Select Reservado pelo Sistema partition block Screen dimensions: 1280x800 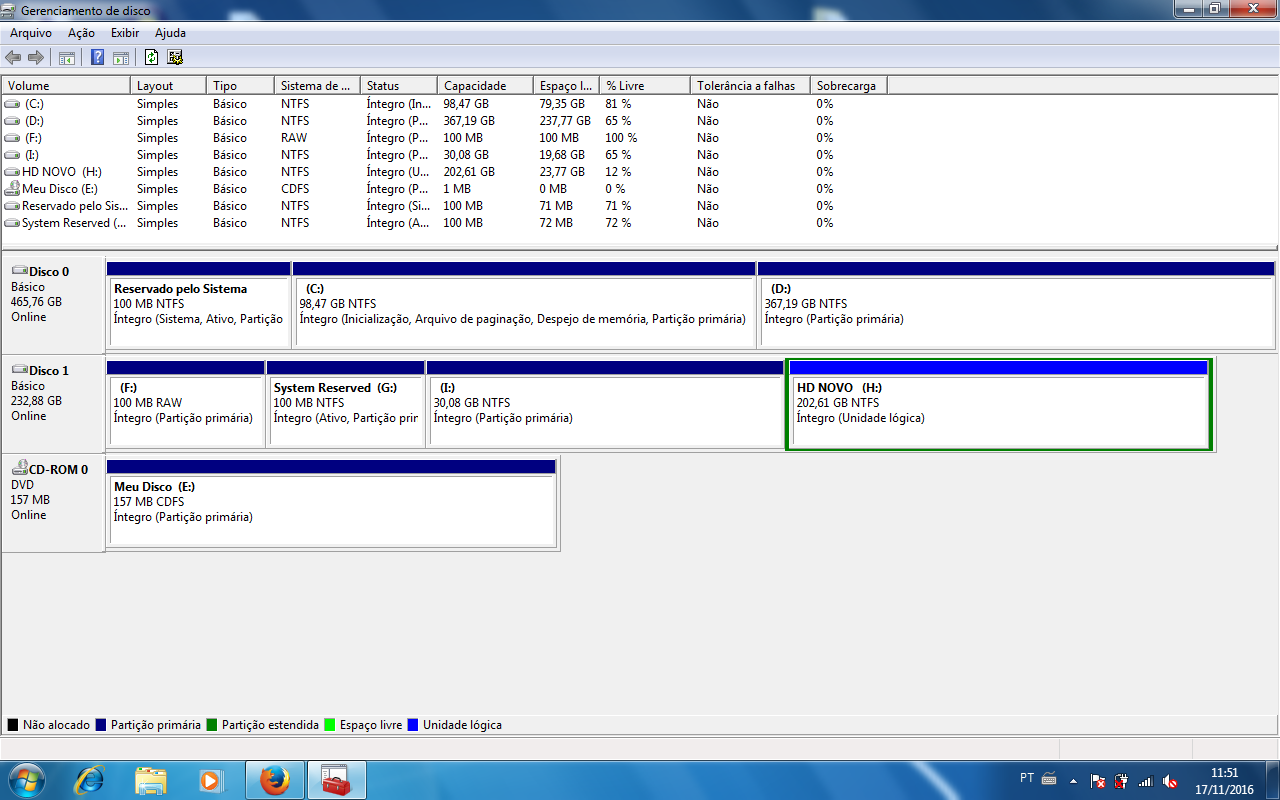(199, 305)
